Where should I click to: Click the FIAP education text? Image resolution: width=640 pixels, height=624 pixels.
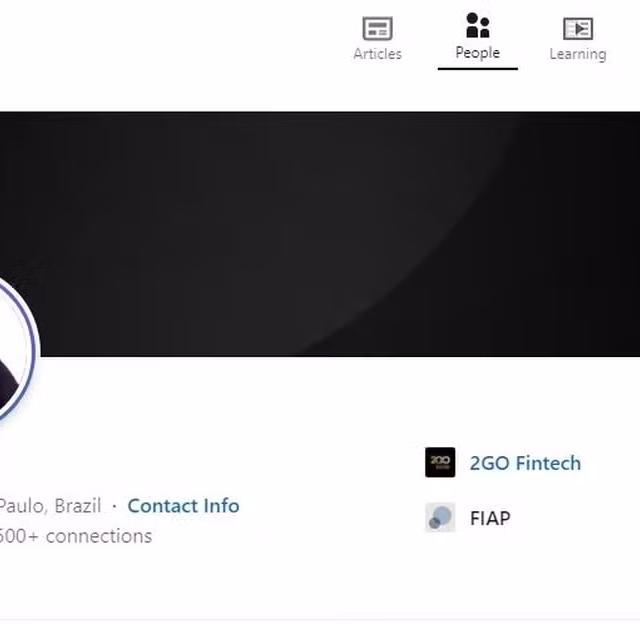click(x=490, y=518)
